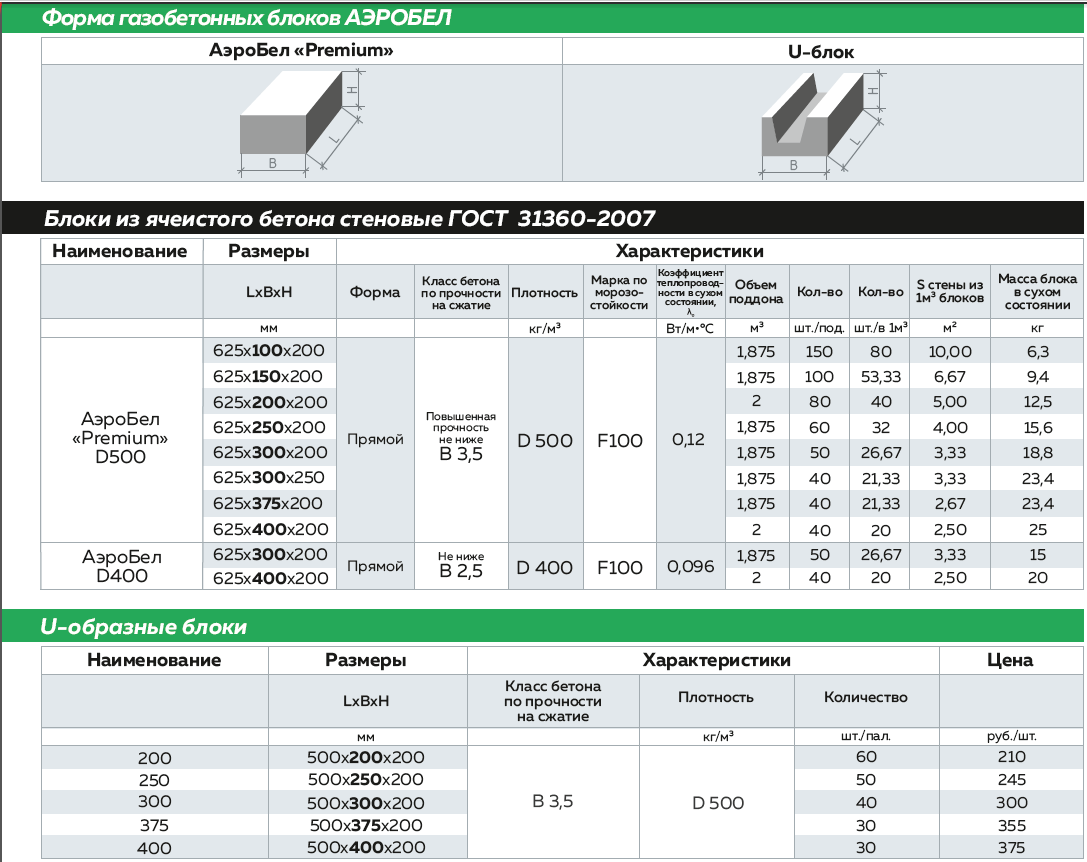Image resolution: width=1087 pixels, height=862 pixels.
Task: Select the U-block size 500x250x200
Action: click(366, 779)
